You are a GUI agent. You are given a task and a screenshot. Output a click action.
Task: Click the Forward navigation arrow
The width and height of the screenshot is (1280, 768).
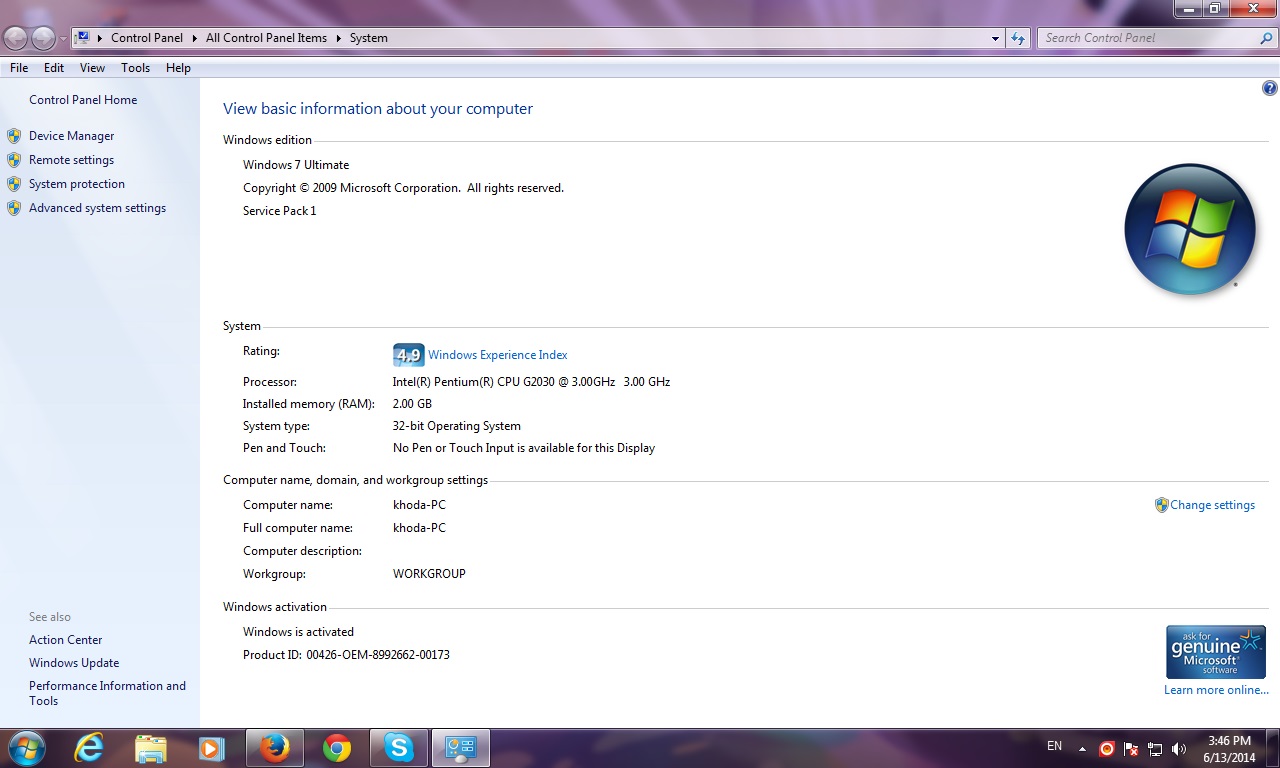click(x=43, y=38)
